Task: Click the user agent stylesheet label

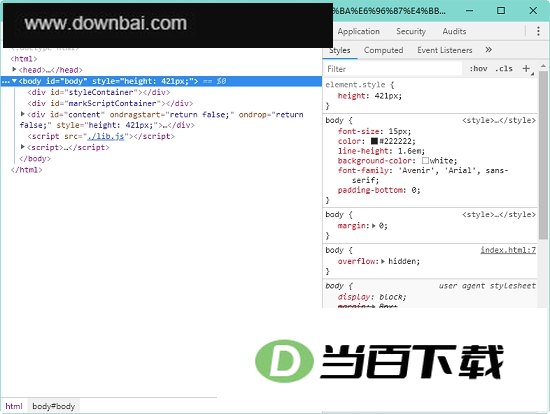Action: coord(487,286)
